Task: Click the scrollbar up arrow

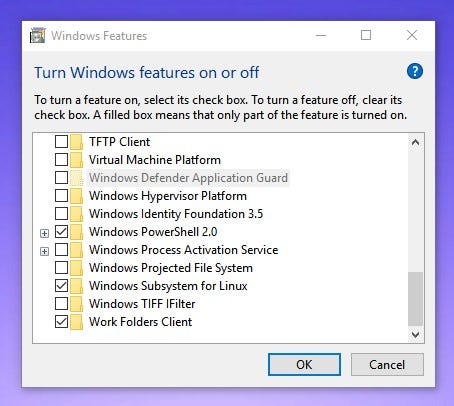Action: (415, 142)
